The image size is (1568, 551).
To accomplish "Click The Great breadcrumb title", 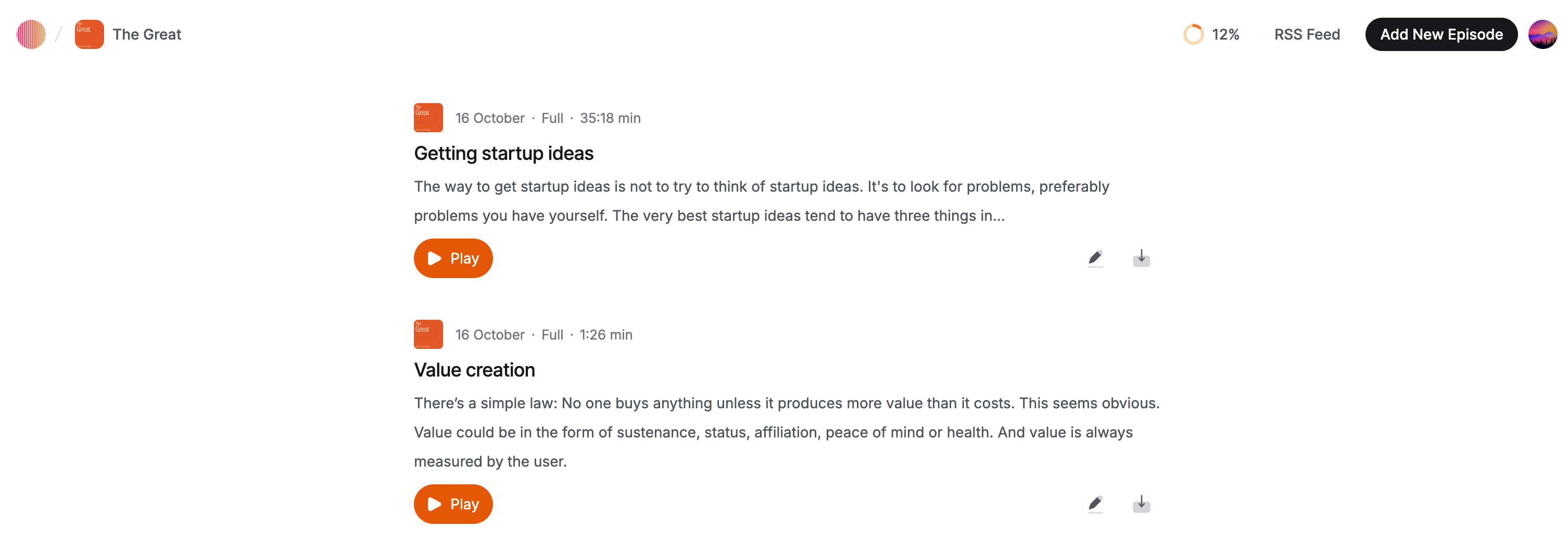I will 147,35.
